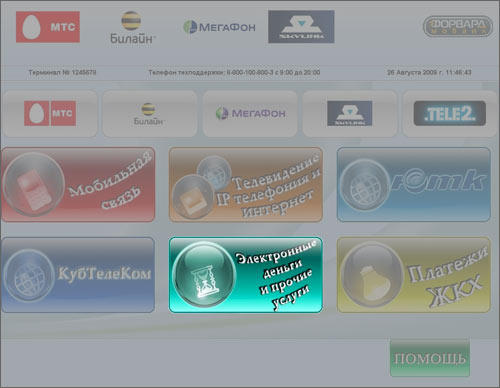Select the MTS operator button in the row
The height and width of the screenshot is (388, 500).
tap(50, 114)
